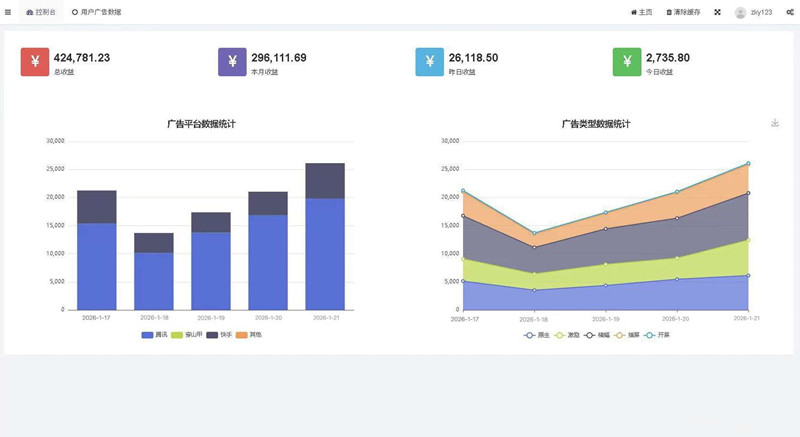Go to 主页 home link
The image size is (800, 437).
click(641, 12)
